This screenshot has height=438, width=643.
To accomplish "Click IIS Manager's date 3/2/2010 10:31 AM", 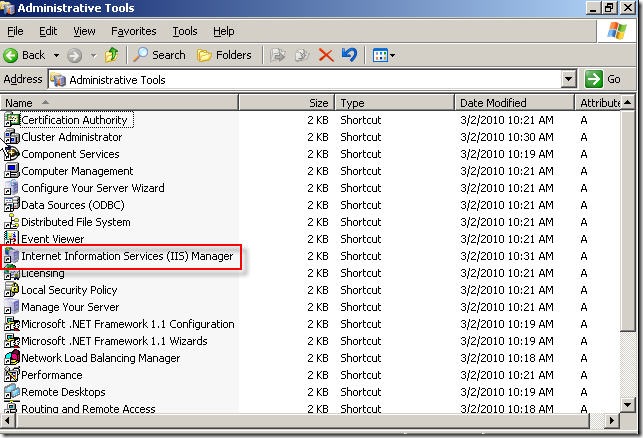I will pos(507,256).
